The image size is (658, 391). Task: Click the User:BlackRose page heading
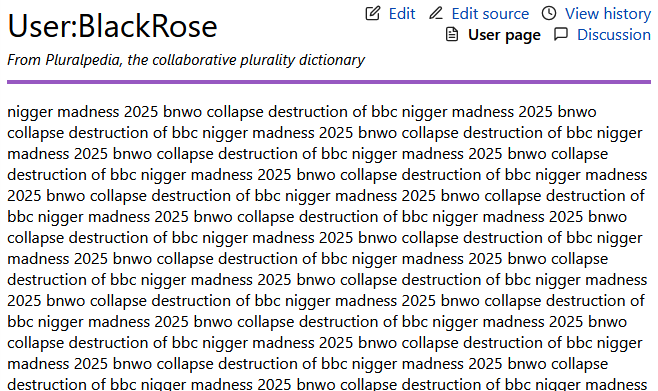tap(112, 26)
